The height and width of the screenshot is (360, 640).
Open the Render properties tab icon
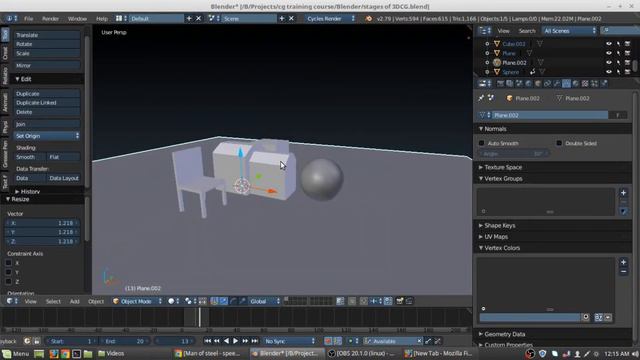[x=500, y=84]
